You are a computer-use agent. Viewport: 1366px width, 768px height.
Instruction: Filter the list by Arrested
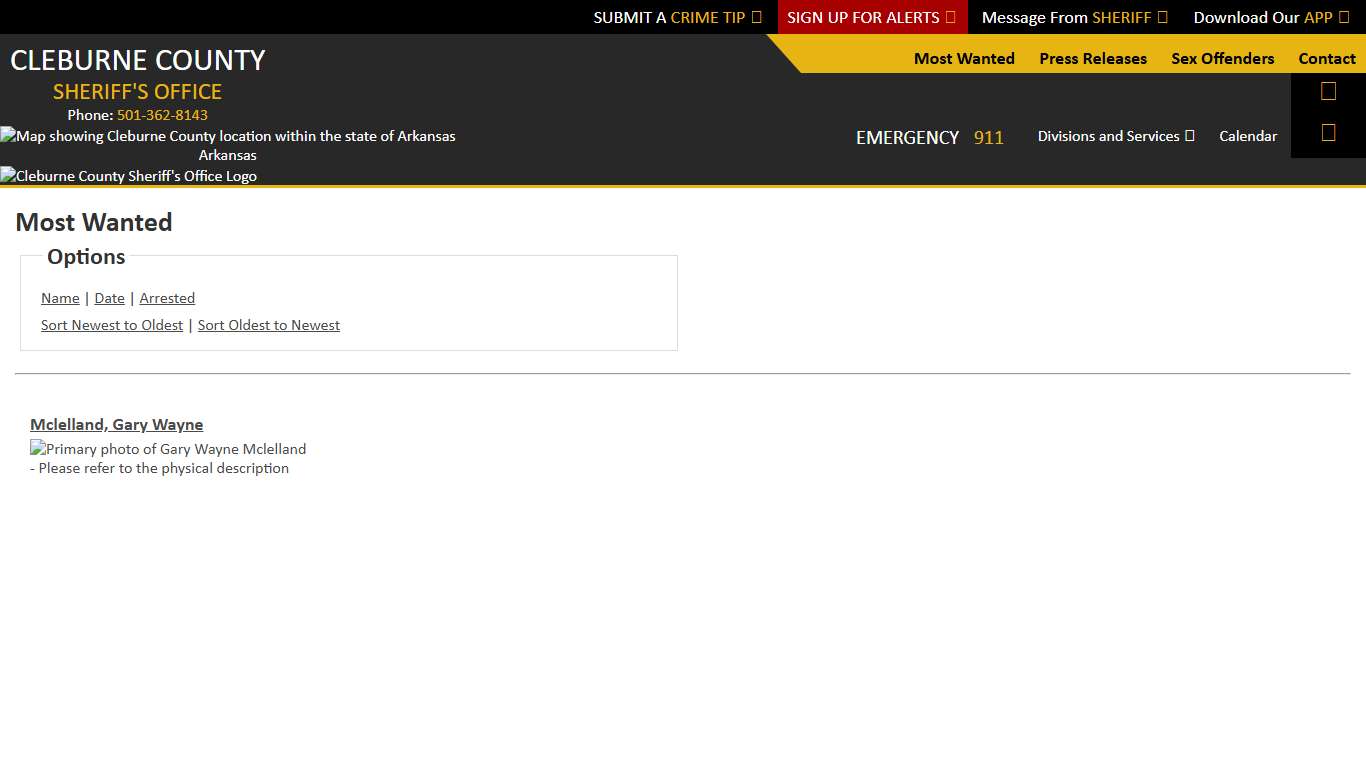(167, 298)
